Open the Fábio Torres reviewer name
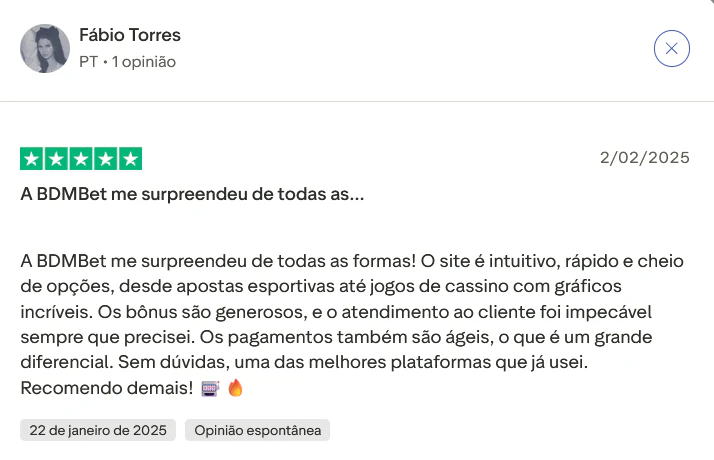The image size is (714, 460). [x=130, y=36]
